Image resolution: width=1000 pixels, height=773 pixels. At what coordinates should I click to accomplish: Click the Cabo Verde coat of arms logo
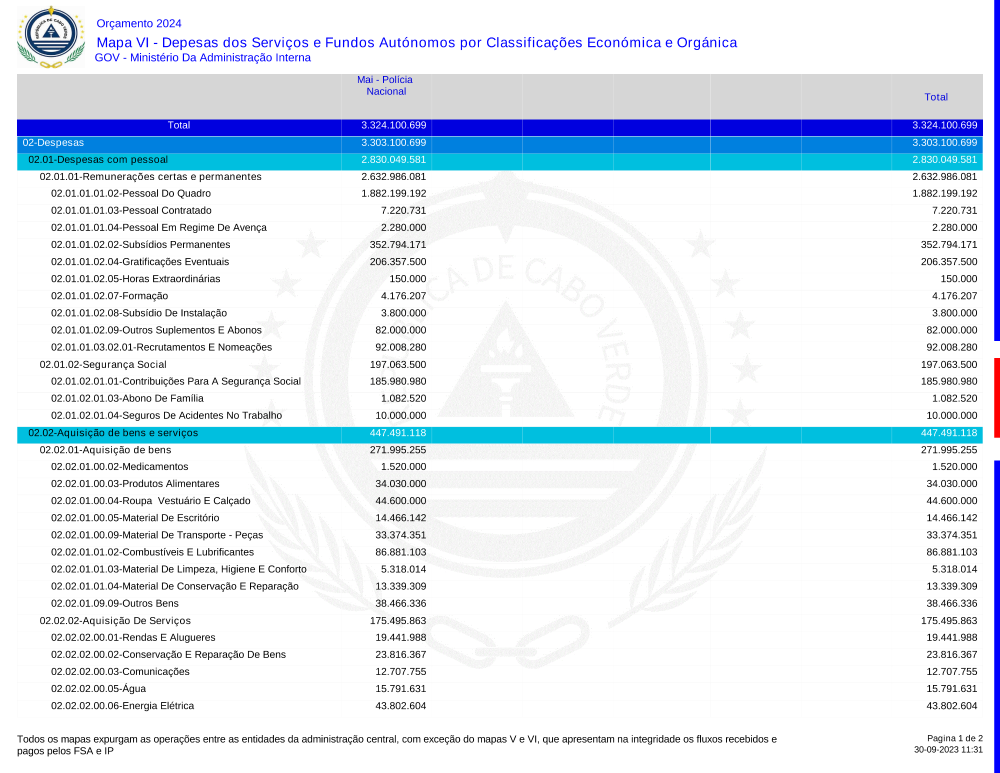pos(50,36)
